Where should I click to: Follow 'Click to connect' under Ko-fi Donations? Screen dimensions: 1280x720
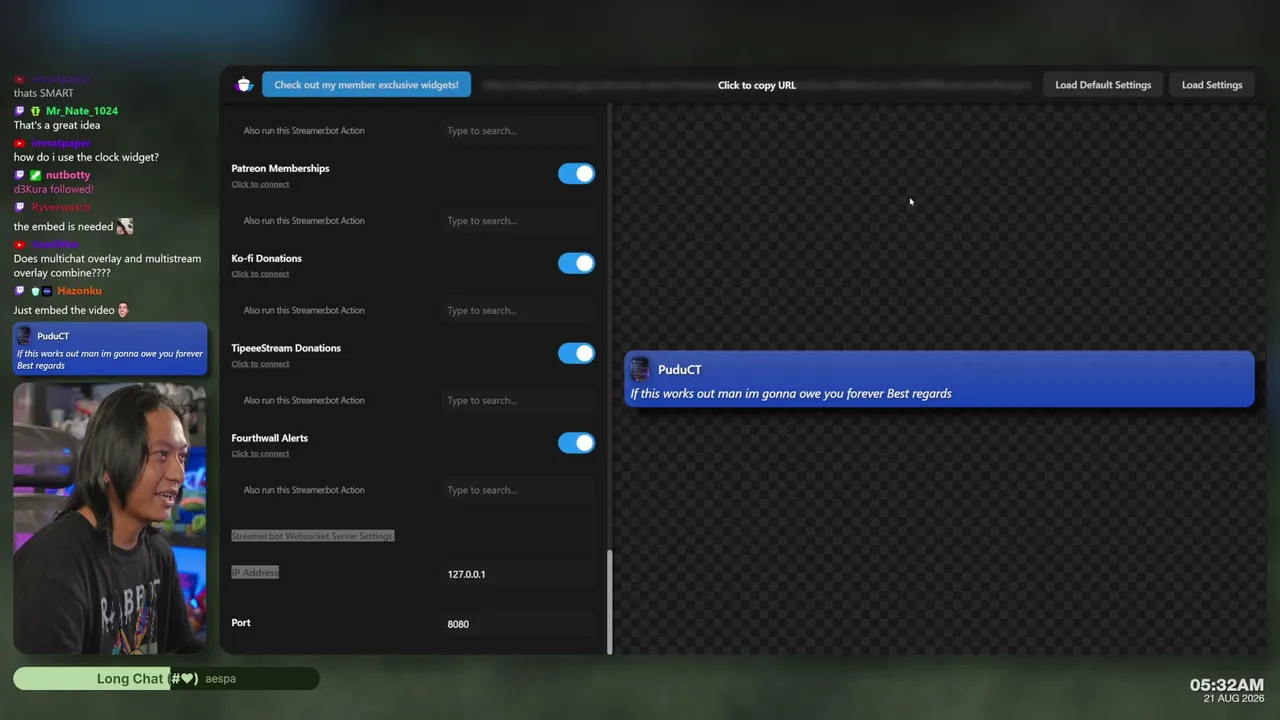(x=260, y=274)
